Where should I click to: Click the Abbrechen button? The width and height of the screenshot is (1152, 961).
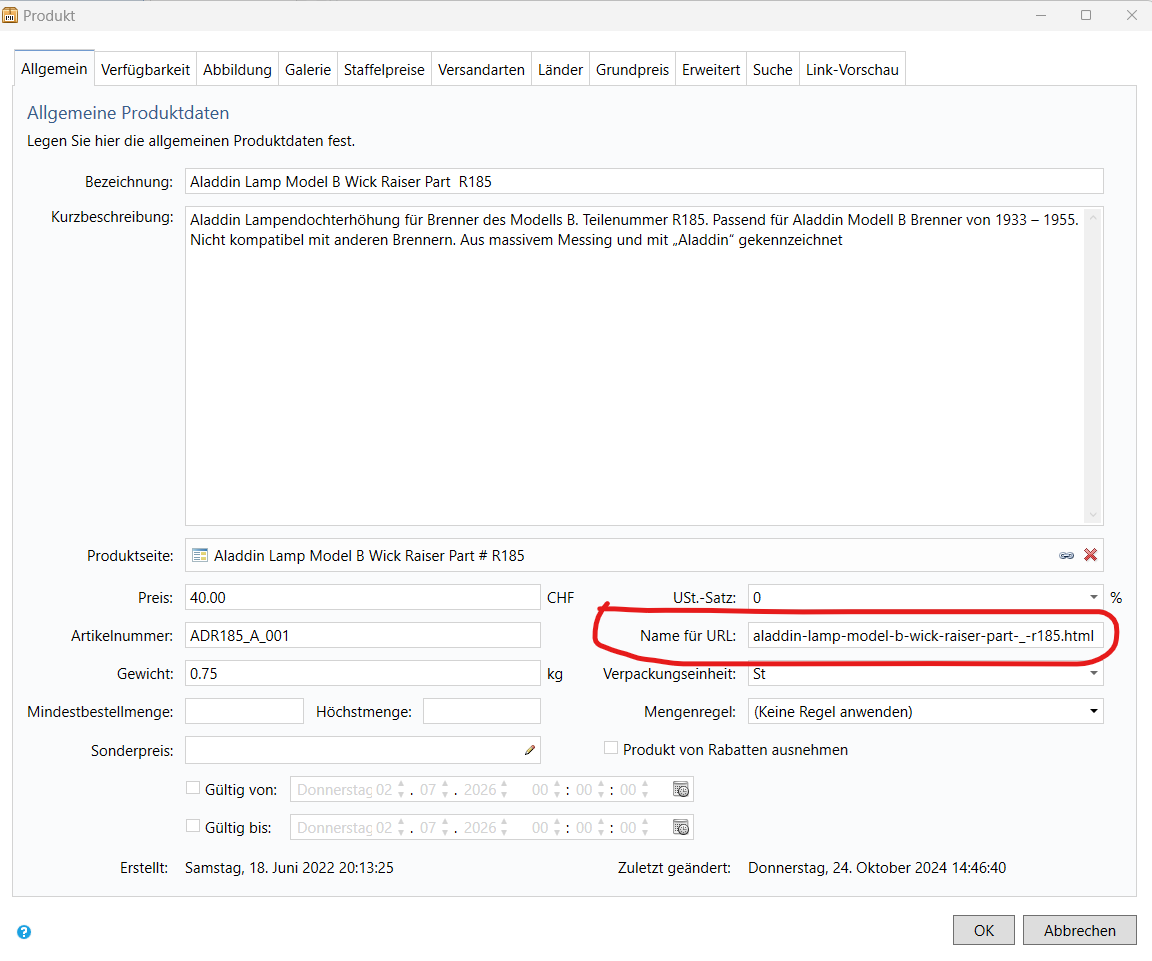[x=1080, y=930]
